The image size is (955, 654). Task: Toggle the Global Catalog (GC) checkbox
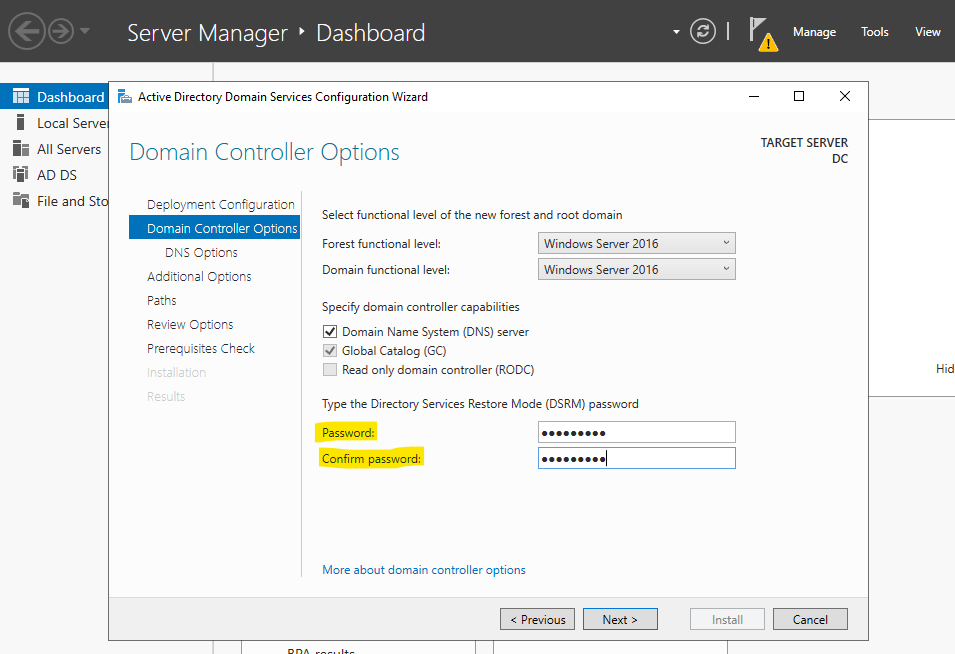(x=330, y=351)
